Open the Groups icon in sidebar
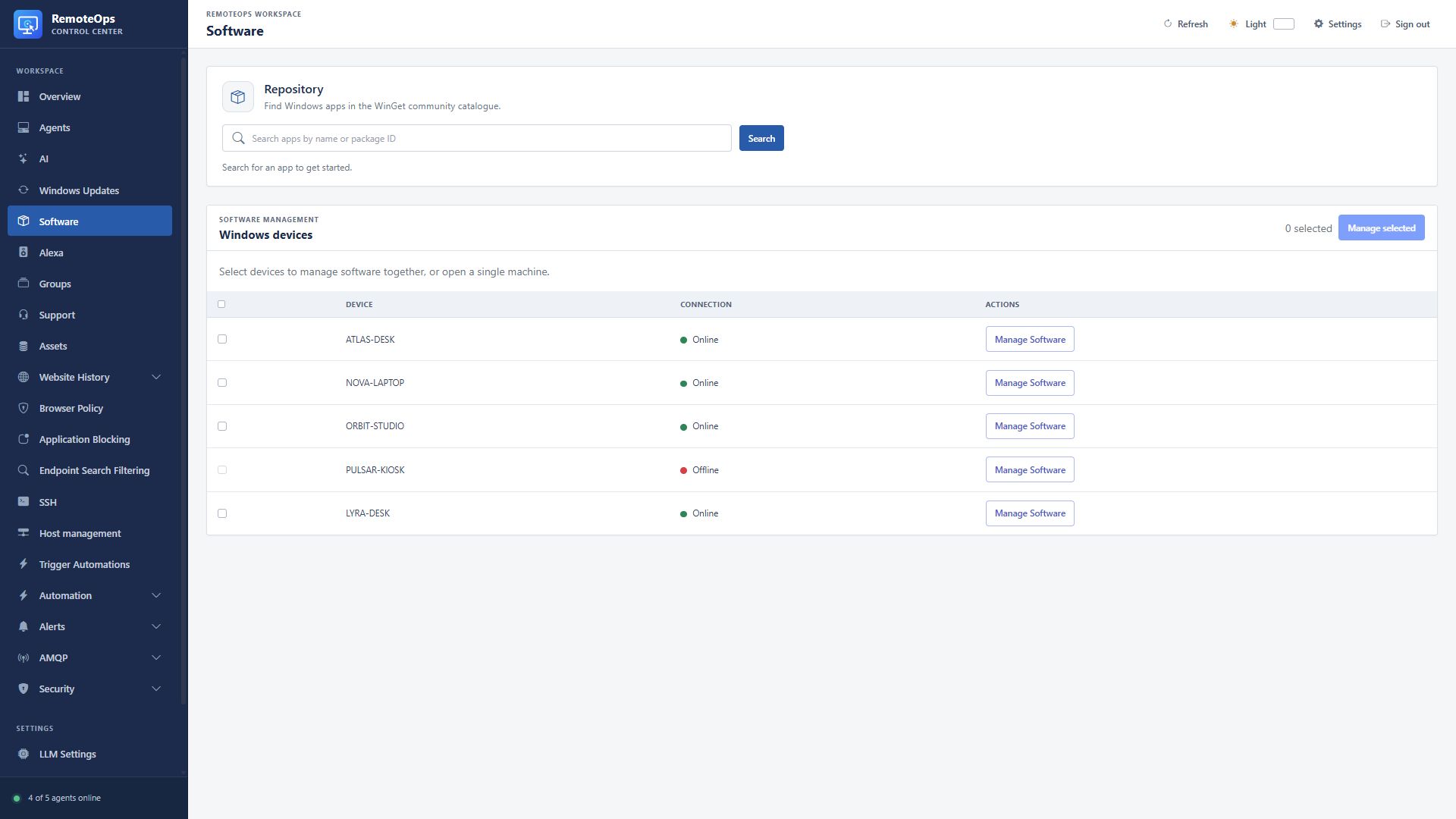Screen dimensions: 1456x819 (24, 284)
